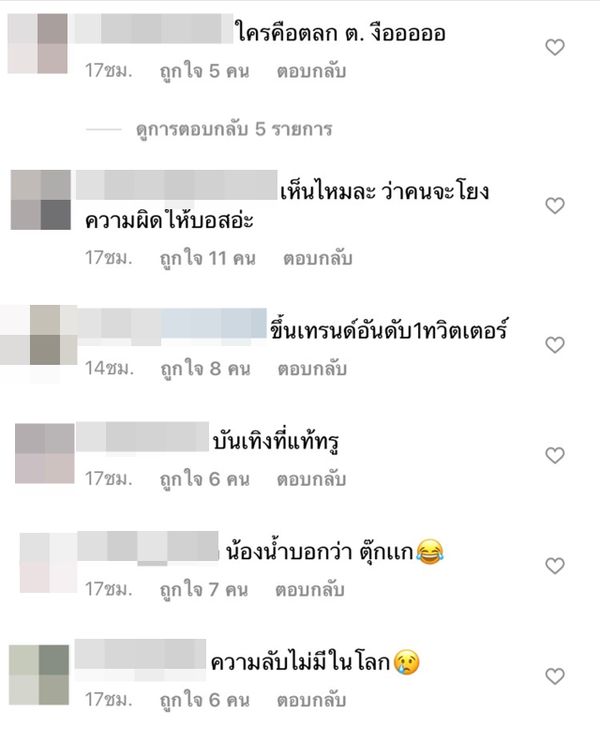Image resolution: width=600 pixels, height=742 pixels.
Task: Like the "ความลับไม่มีในโลก" comment
Action: point(555,676)
